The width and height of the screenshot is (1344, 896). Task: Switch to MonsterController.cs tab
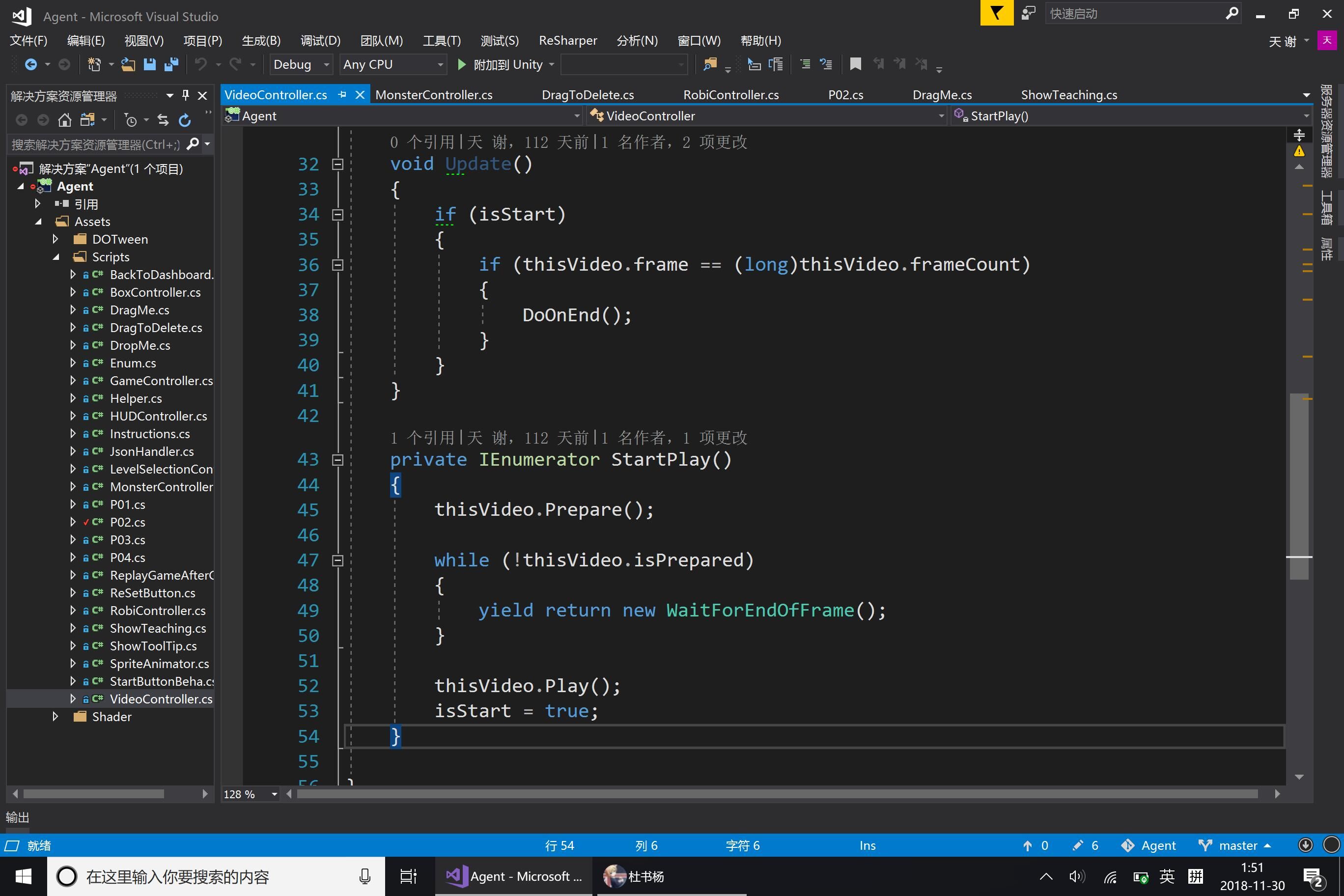[434, 95]
